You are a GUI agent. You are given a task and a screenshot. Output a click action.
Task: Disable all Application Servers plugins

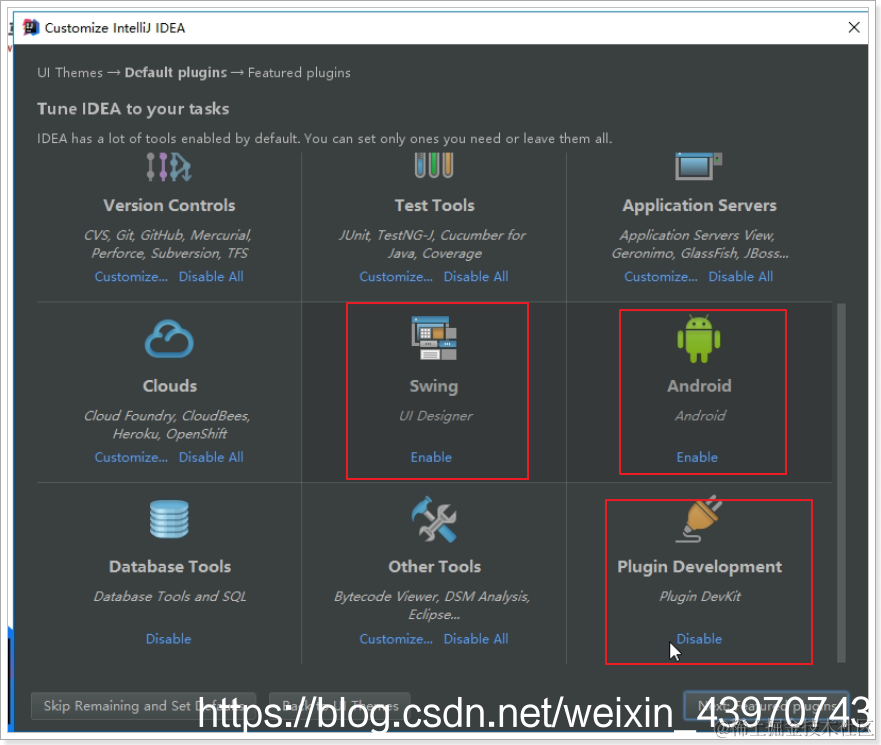click(x=740, y=276)
